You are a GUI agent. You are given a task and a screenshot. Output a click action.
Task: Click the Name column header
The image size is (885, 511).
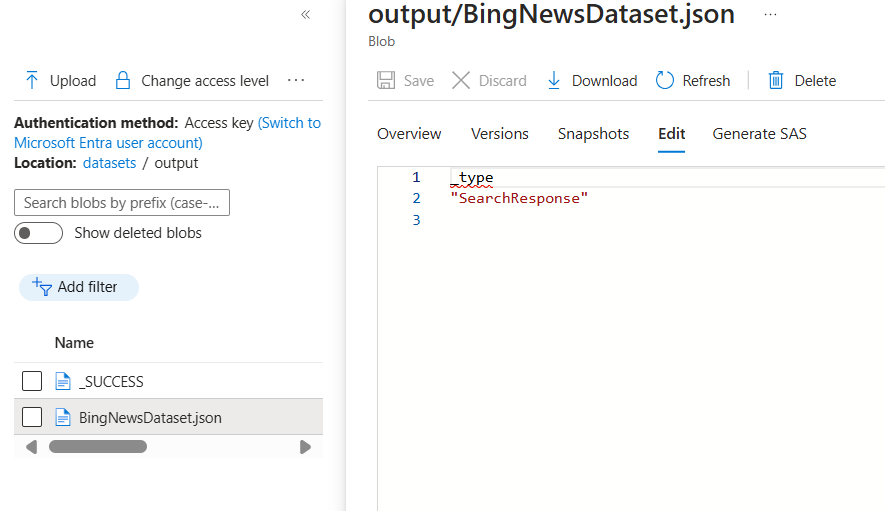74,343
